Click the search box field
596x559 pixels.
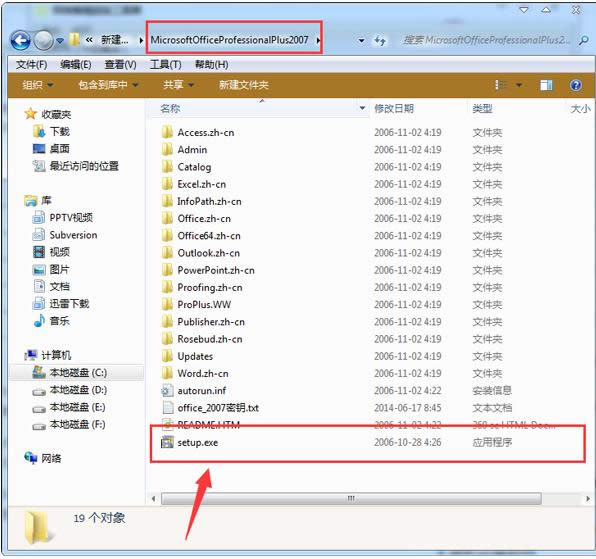487,40
